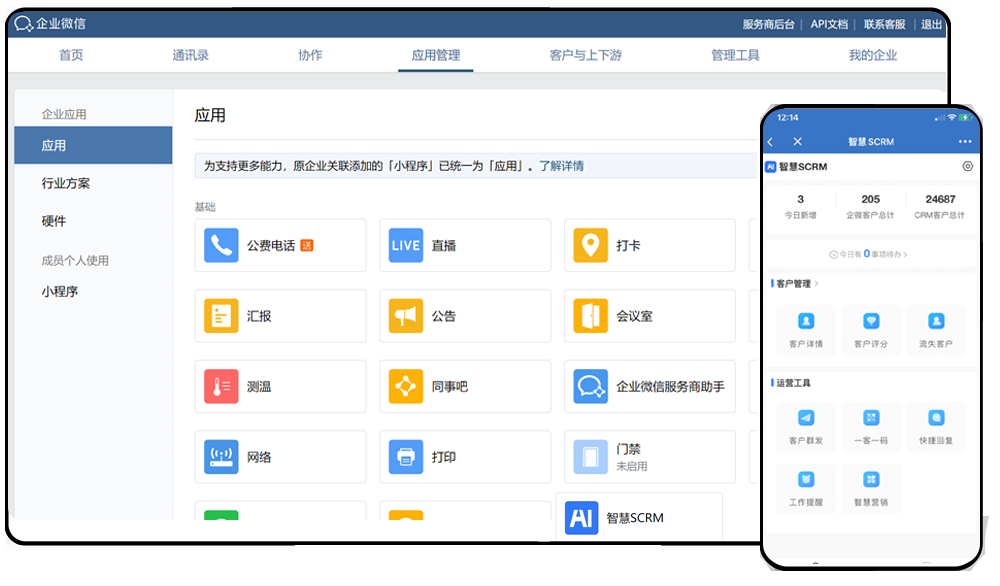Open the 公费电话 phone app icon
This screenshot has height=586, width=1000.
221,245
